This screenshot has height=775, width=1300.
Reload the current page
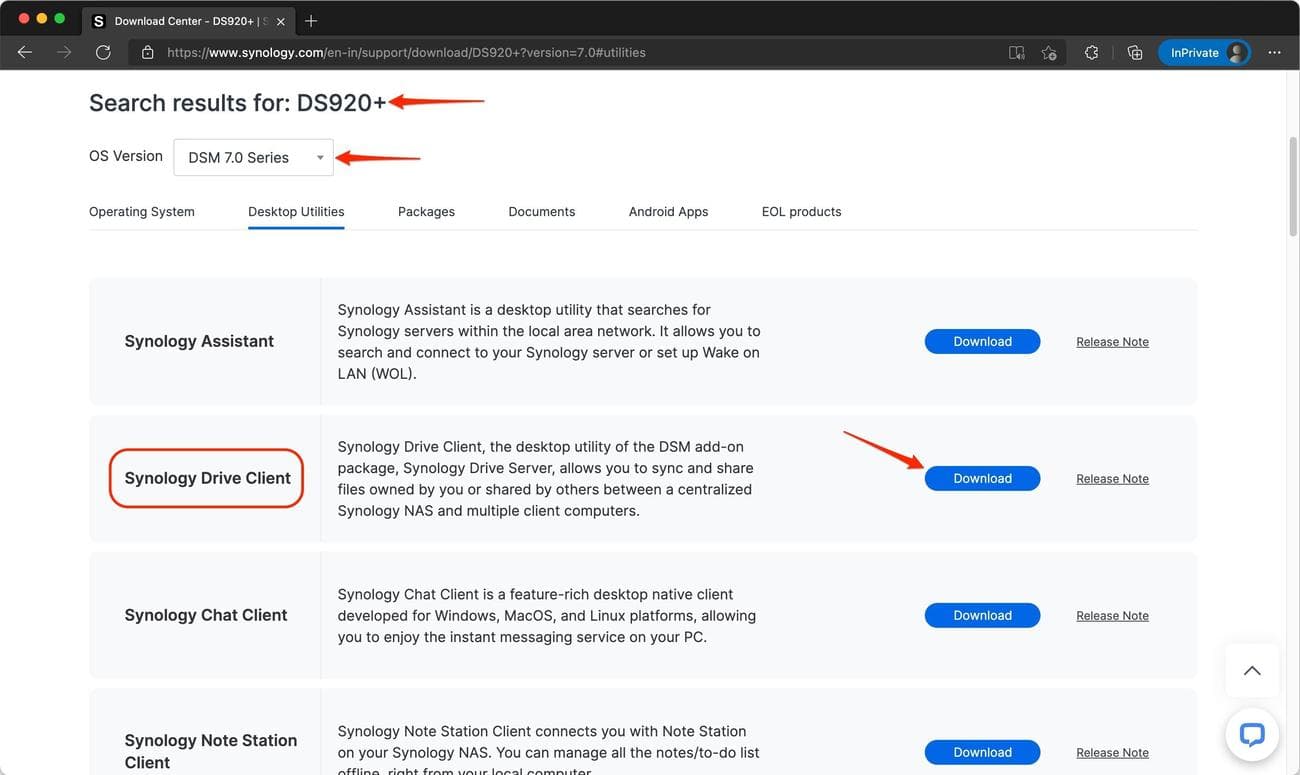tap(103, 52)
